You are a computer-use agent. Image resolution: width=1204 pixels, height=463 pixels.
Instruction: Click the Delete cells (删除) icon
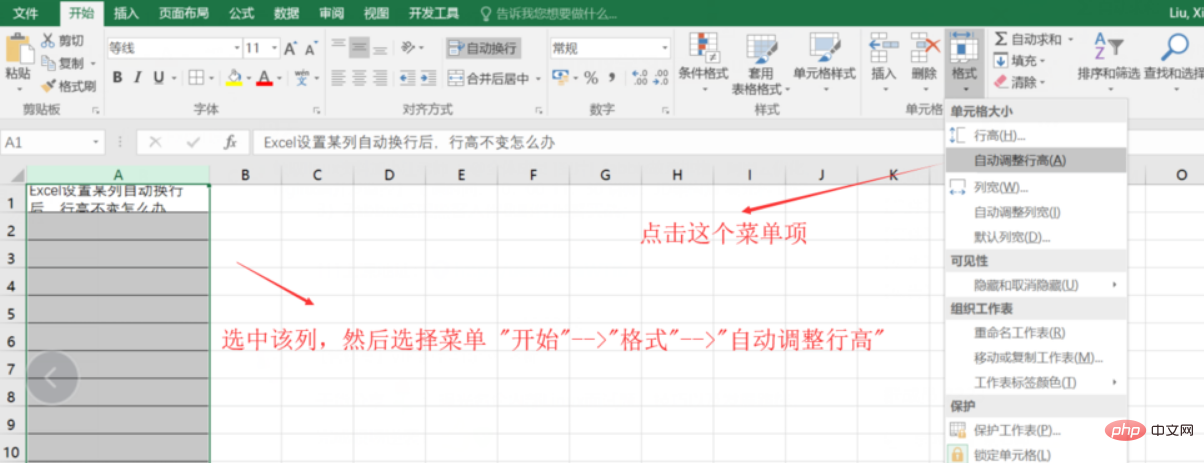pos(925,47)
